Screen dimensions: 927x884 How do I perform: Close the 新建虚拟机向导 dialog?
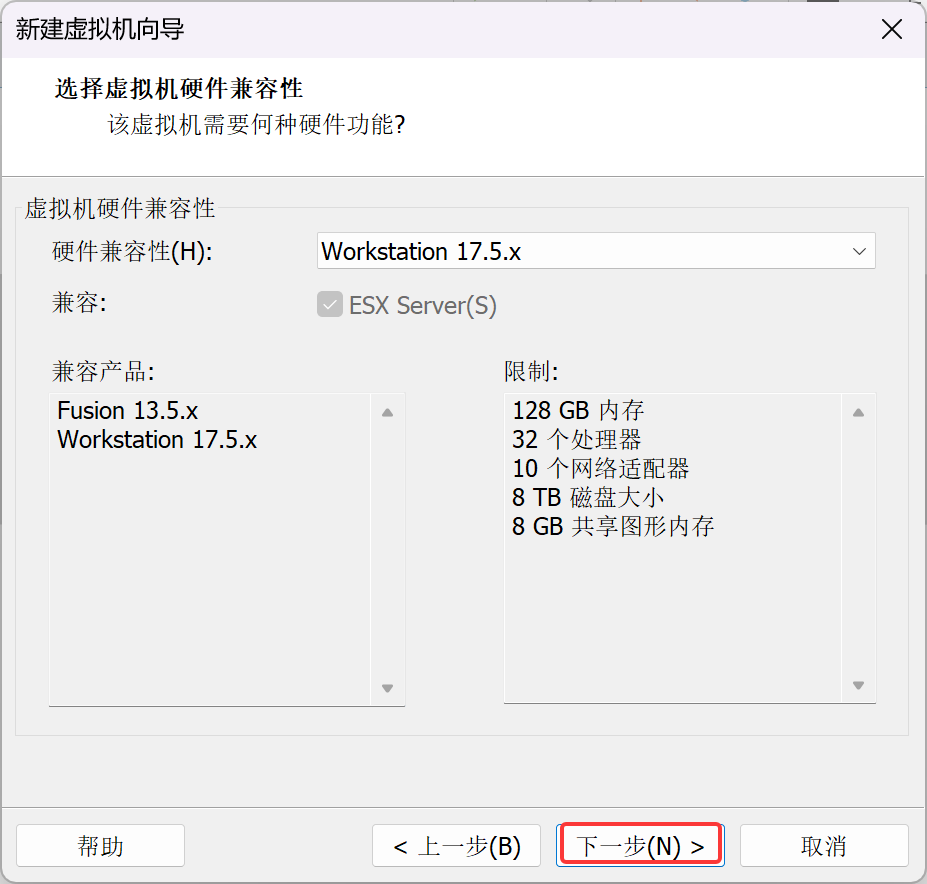(892, 29)
